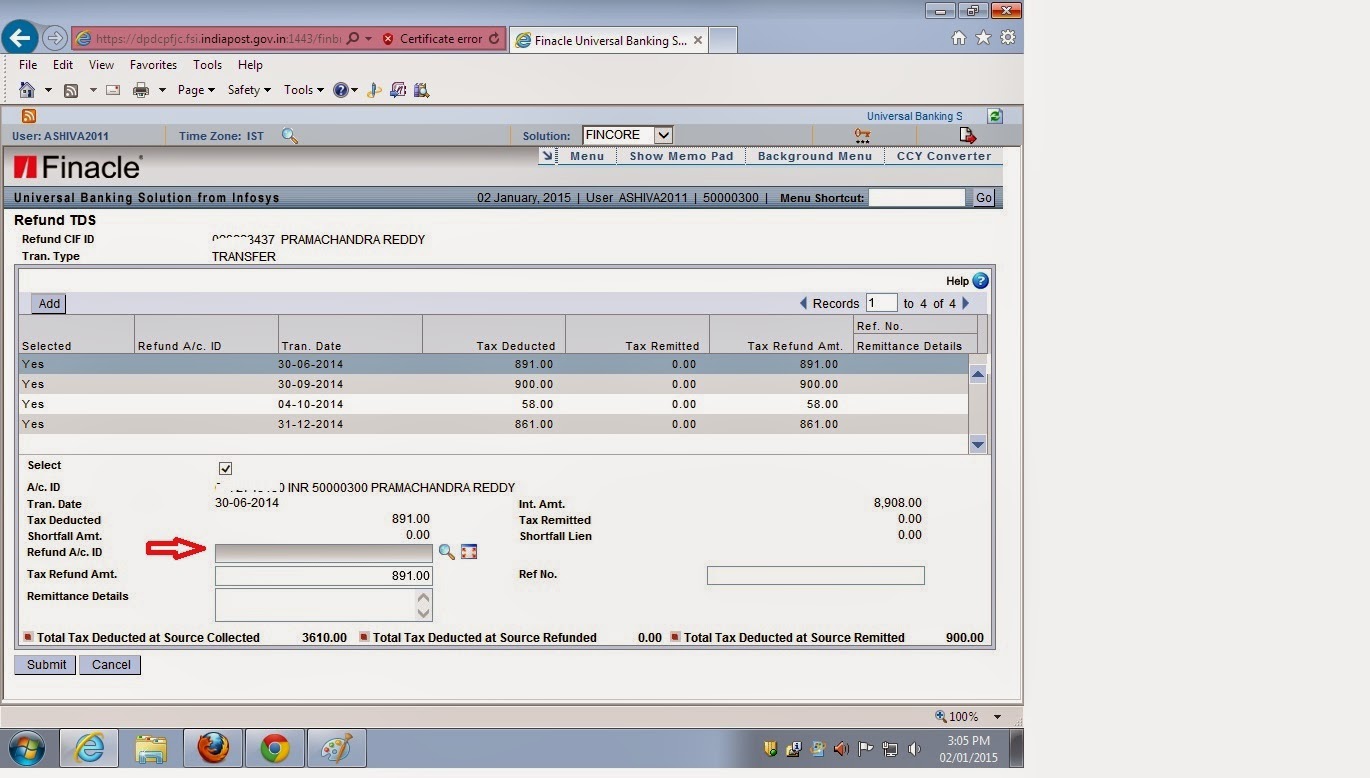Open Firefox from the Windows taskbar
This screenshot has height=778, width=1370.
tap(213, 747)
